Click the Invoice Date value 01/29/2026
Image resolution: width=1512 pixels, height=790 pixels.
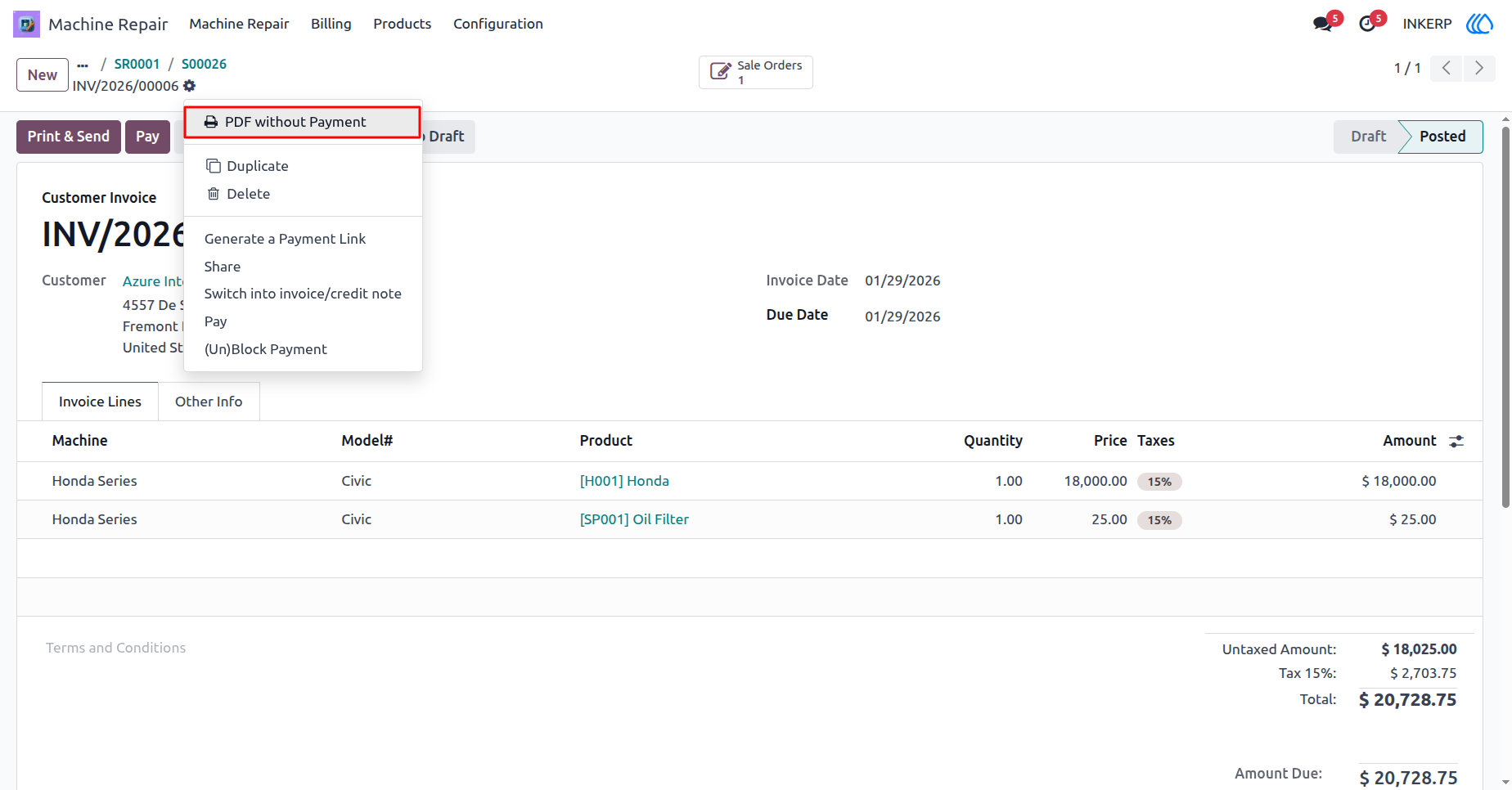point(902,281)
